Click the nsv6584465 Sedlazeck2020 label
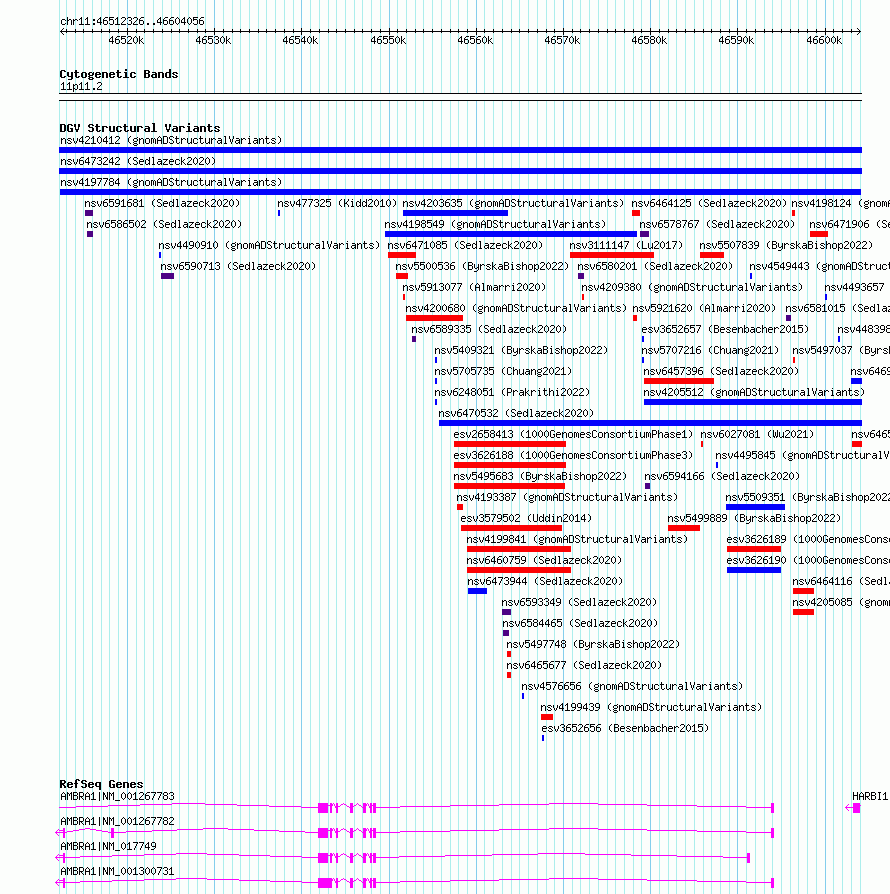 [x=580, y=624]
